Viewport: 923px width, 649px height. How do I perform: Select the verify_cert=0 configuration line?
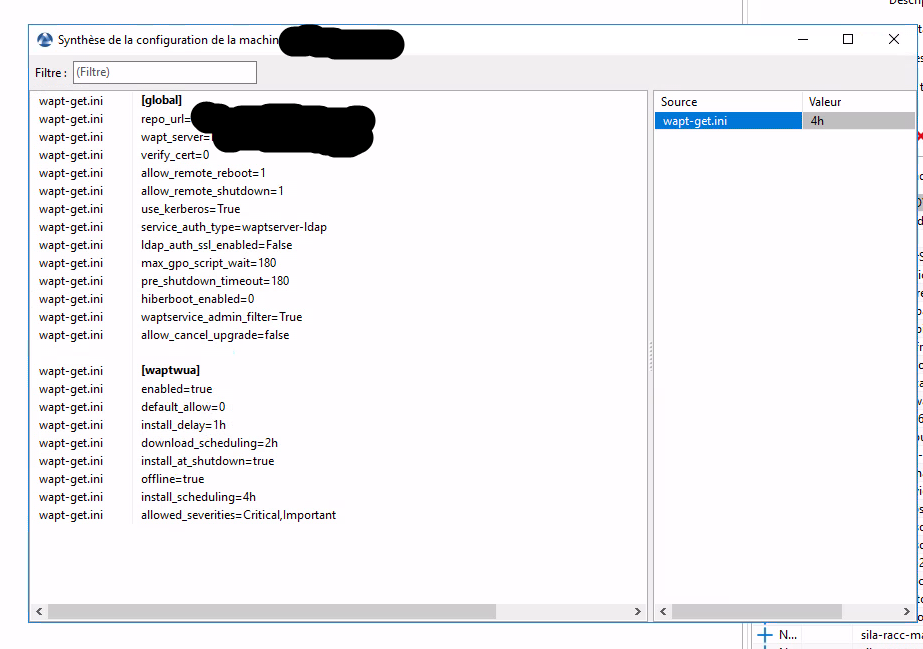pos(180,154)
